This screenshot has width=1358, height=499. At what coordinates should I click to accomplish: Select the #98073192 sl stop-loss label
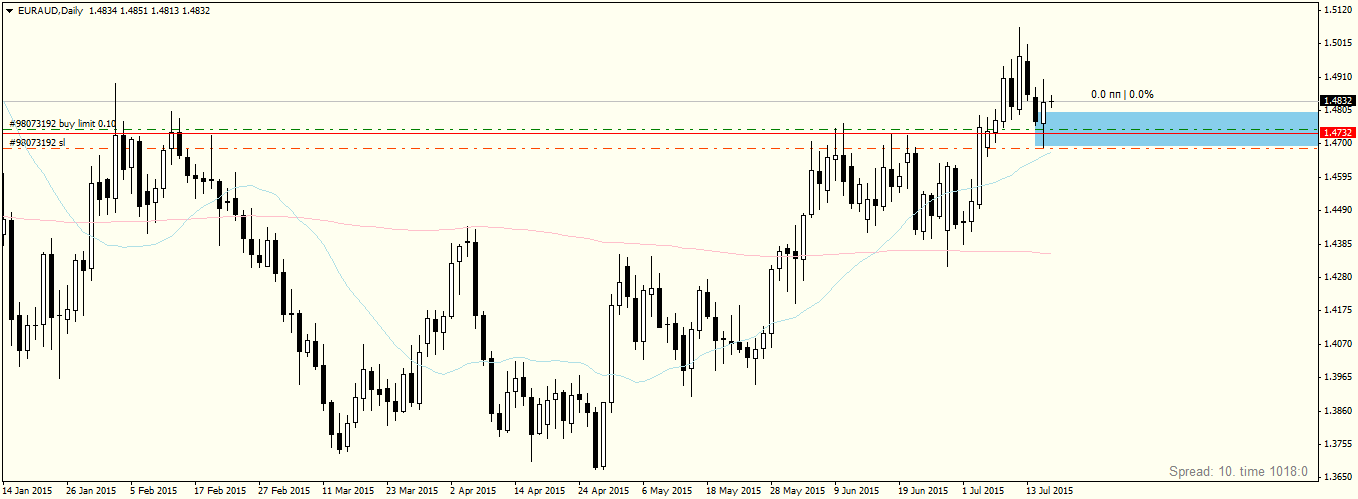click(x=37, y=143)
